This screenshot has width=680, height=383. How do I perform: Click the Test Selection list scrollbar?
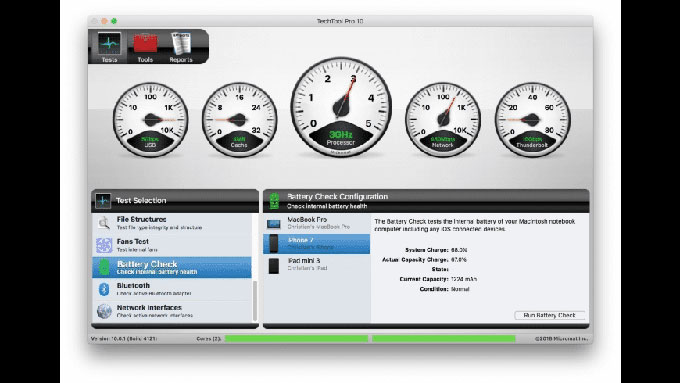coord(255,301)
